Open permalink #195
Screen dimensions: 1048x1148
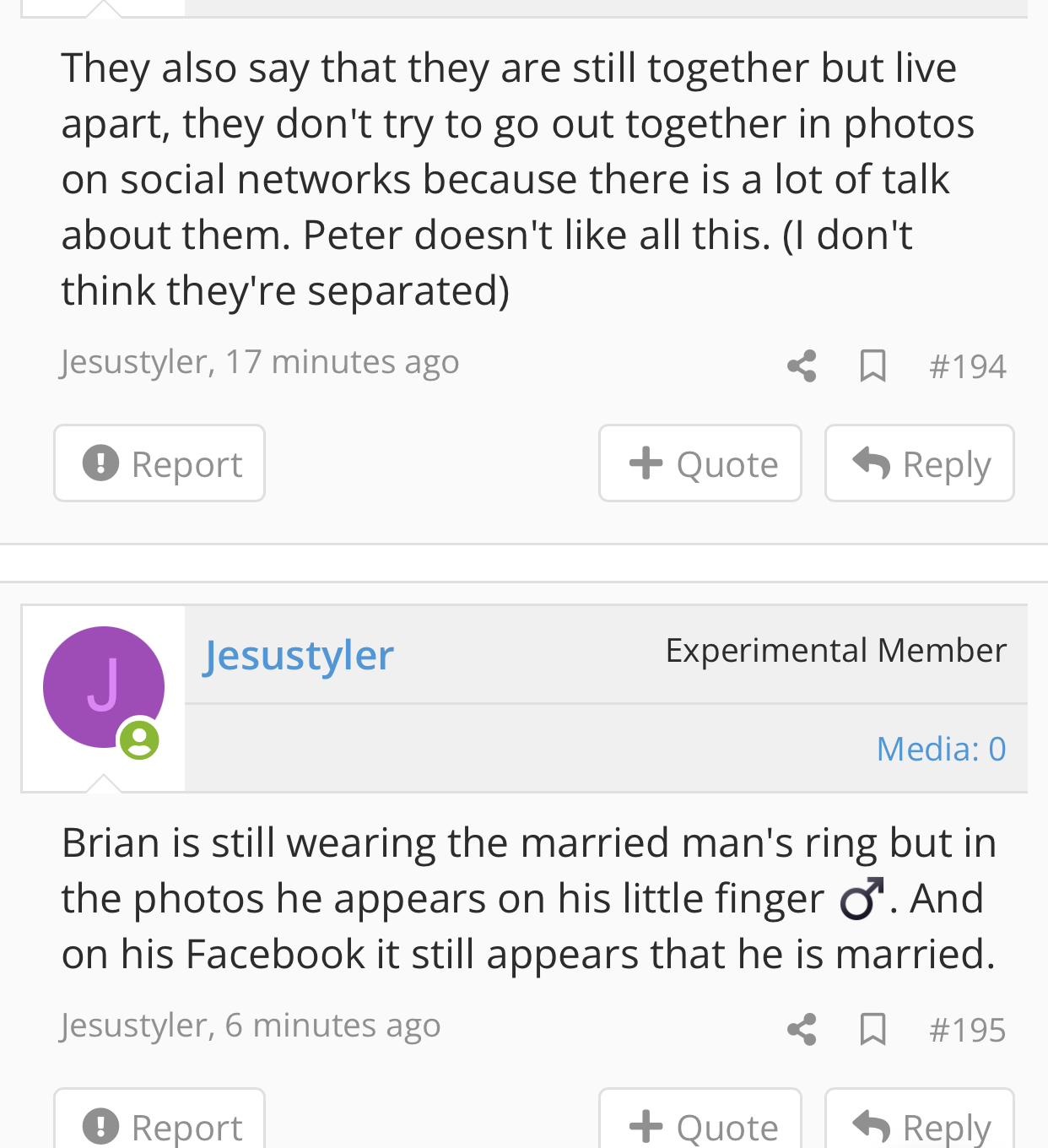[x=967, y=1030]
